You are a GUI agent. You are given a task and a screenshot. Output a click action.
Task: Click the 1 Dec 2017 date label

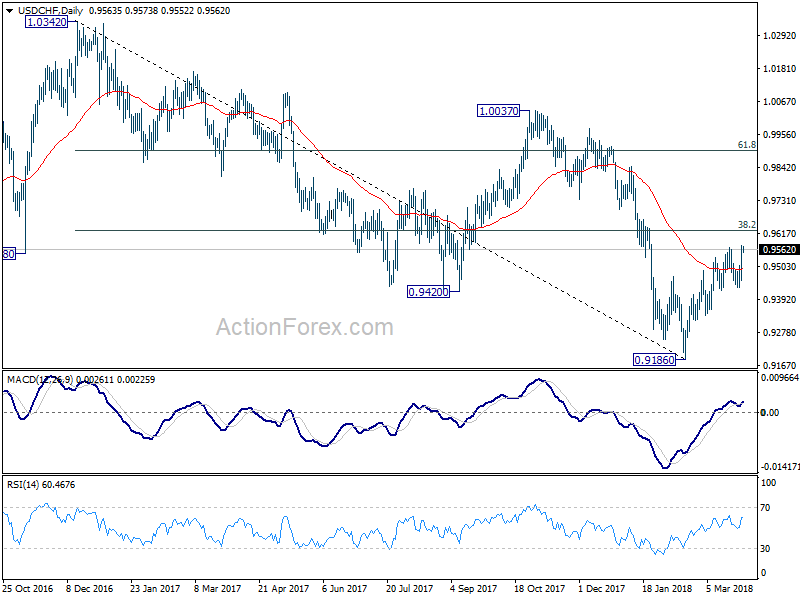pyautogui.click(x=602, y=588)
